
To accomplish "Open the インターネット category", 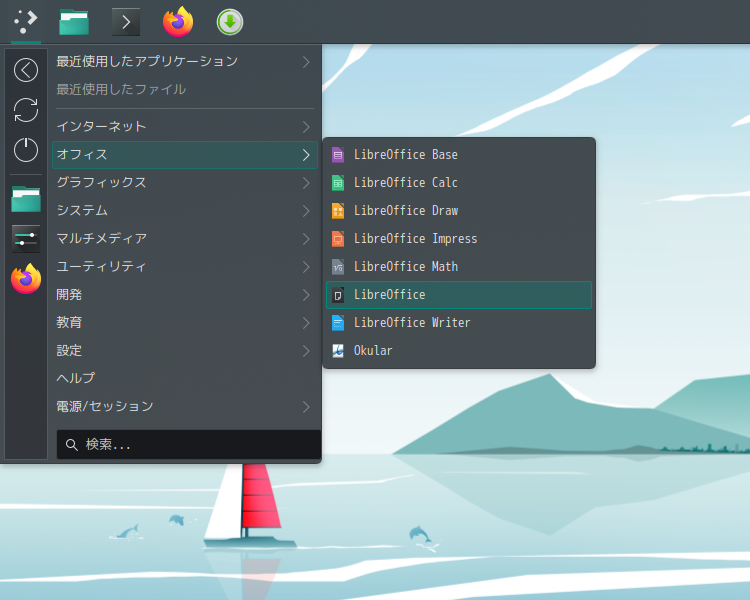I will coord(185,127).
